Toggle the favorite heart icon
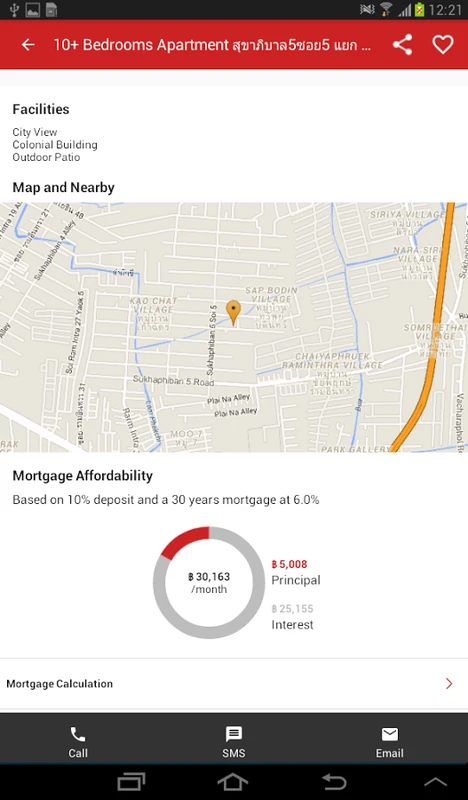This screenshot has width=468, height=800. [x=442, y=45]
